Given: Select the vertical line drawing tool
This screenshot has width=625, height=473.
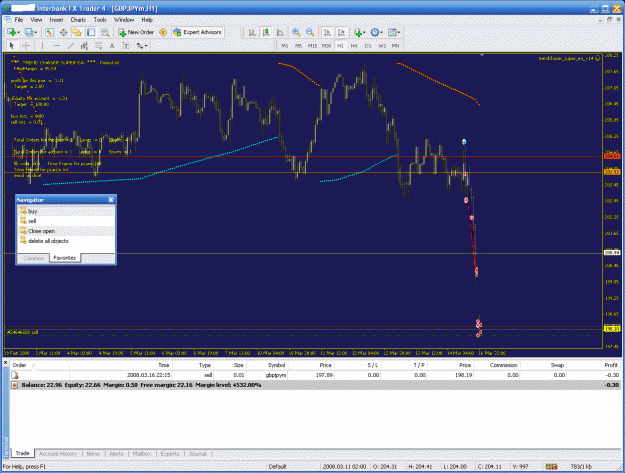Looking at the screenshot, I should [42, 46].
